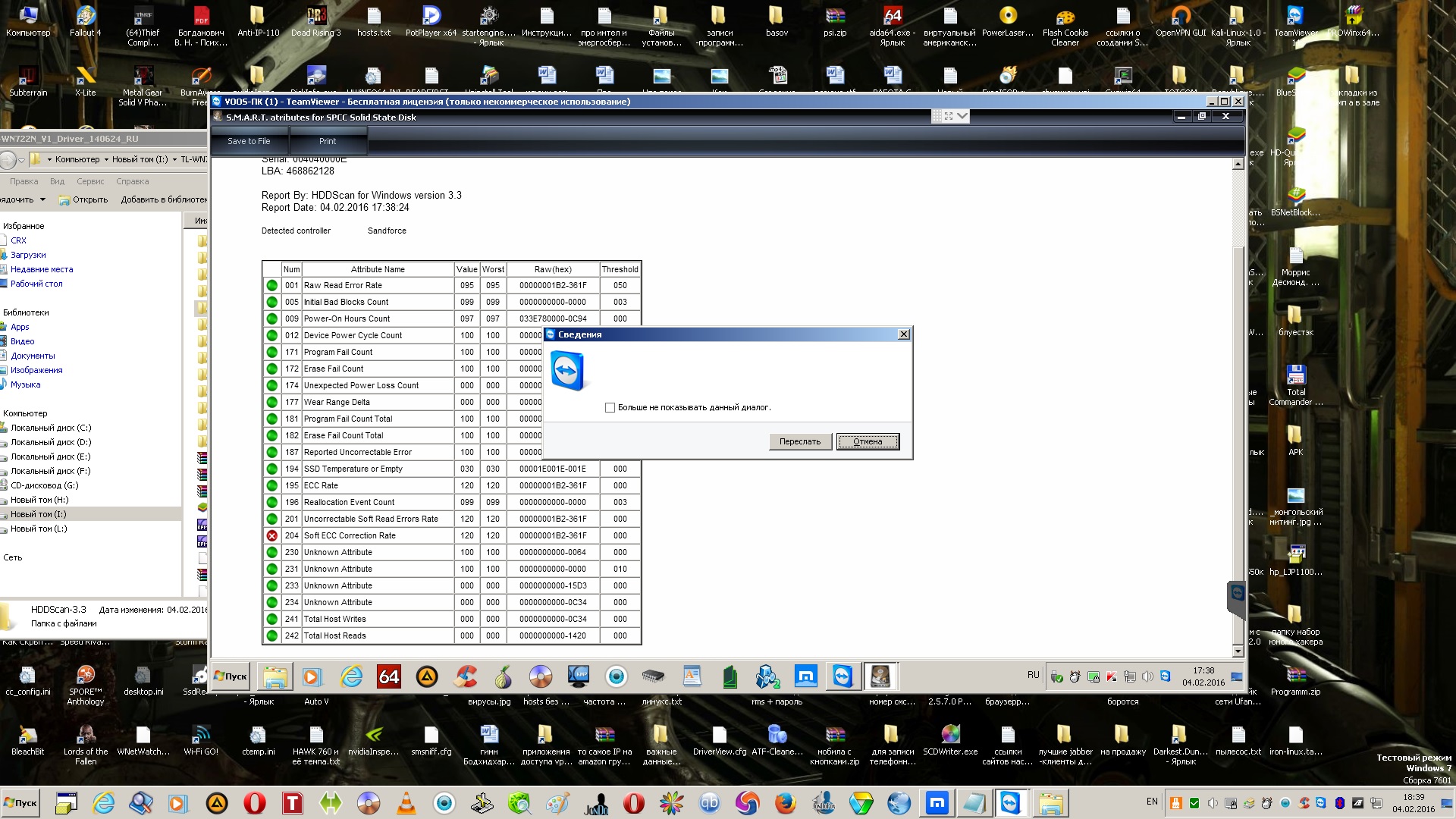Click CCleaner icon in remote taskbar

(465, 676)
